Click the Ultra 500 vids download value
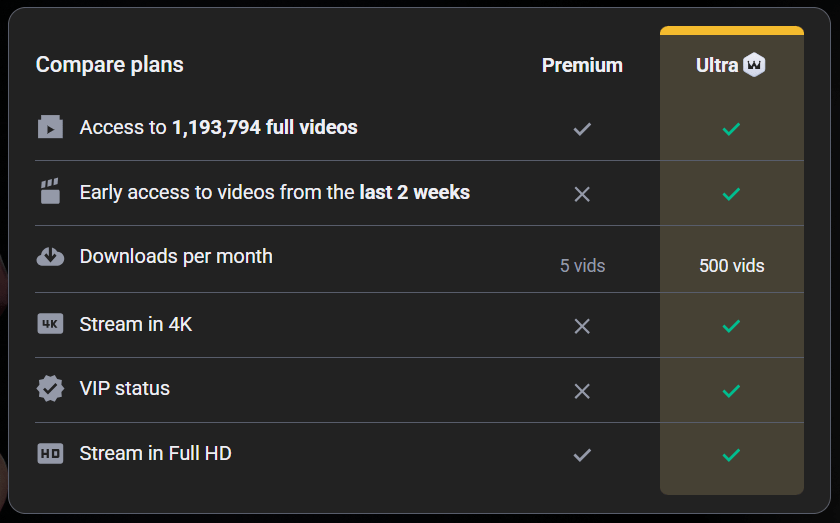Viewport: 840px width, 523px height. tap(731, 266)
